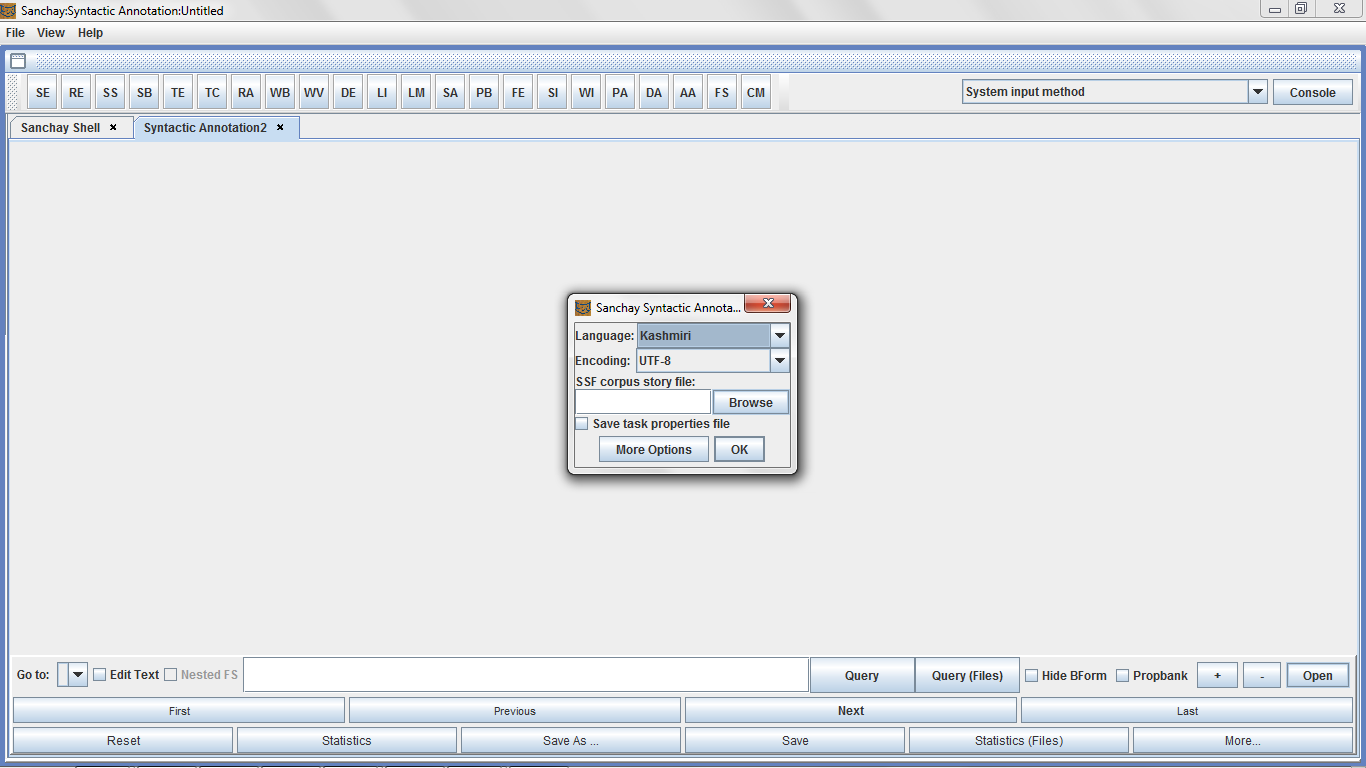Open the Help menu
This screenshot has width=1366, height=768.
(91, 33)
